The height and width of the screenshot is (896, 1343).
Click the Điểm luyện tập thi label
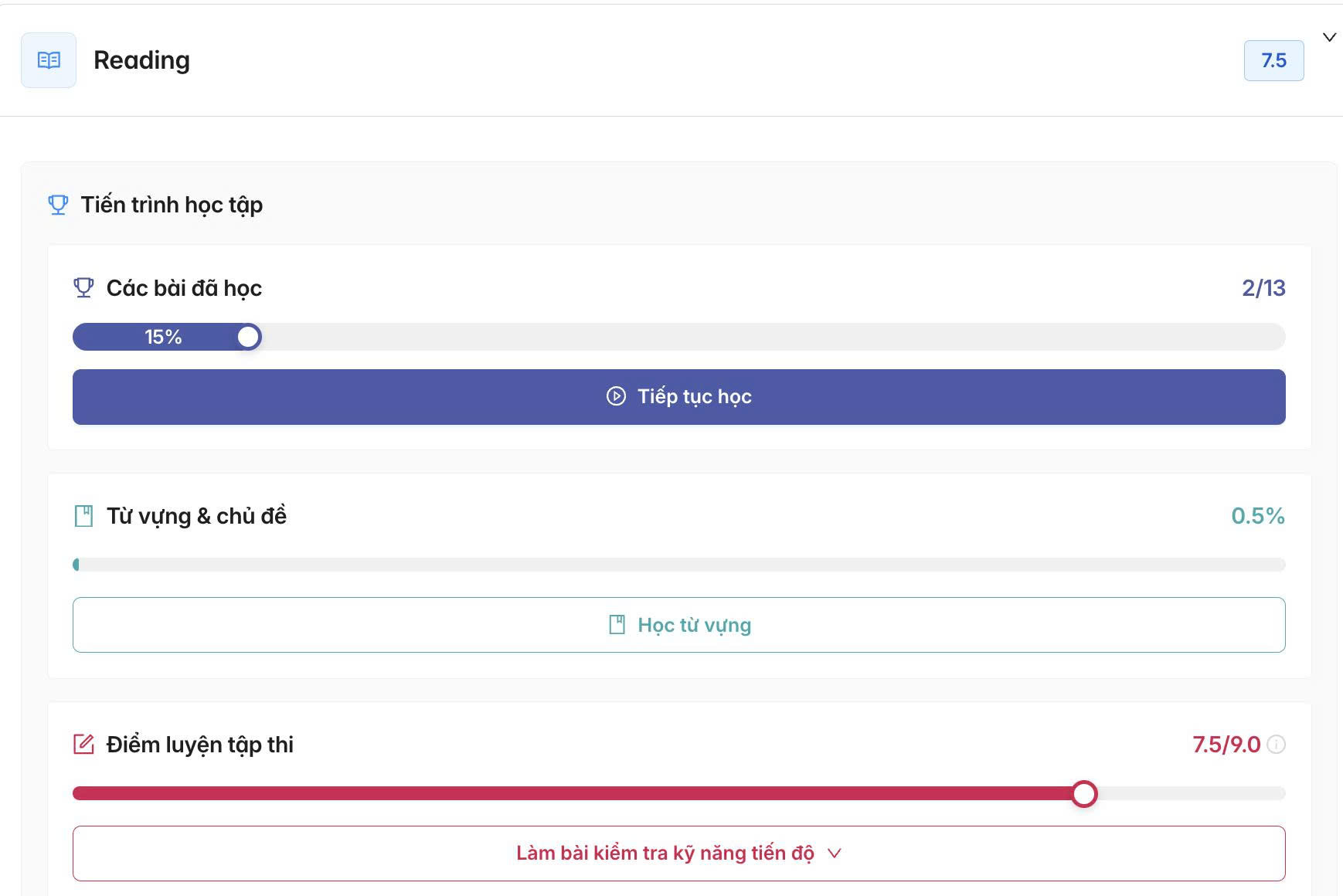tap(200, 745)
